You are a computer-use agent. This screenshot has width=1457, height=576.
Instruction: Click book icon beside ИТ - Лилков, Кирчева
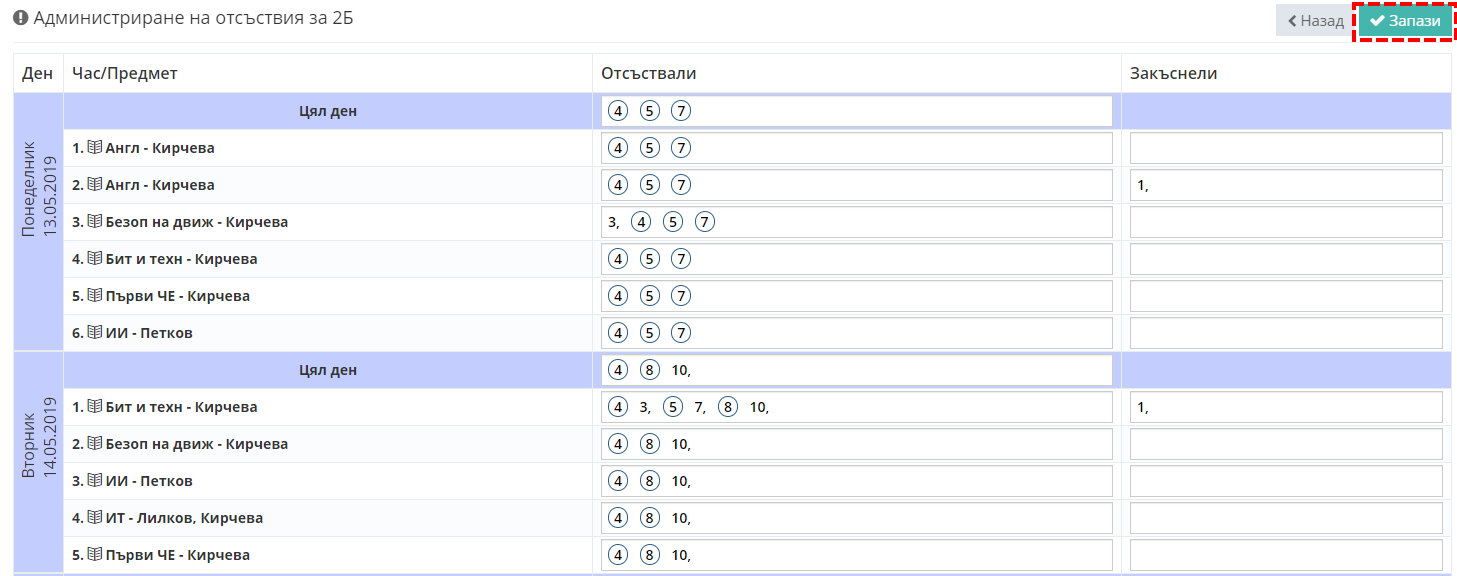(95, 518)
